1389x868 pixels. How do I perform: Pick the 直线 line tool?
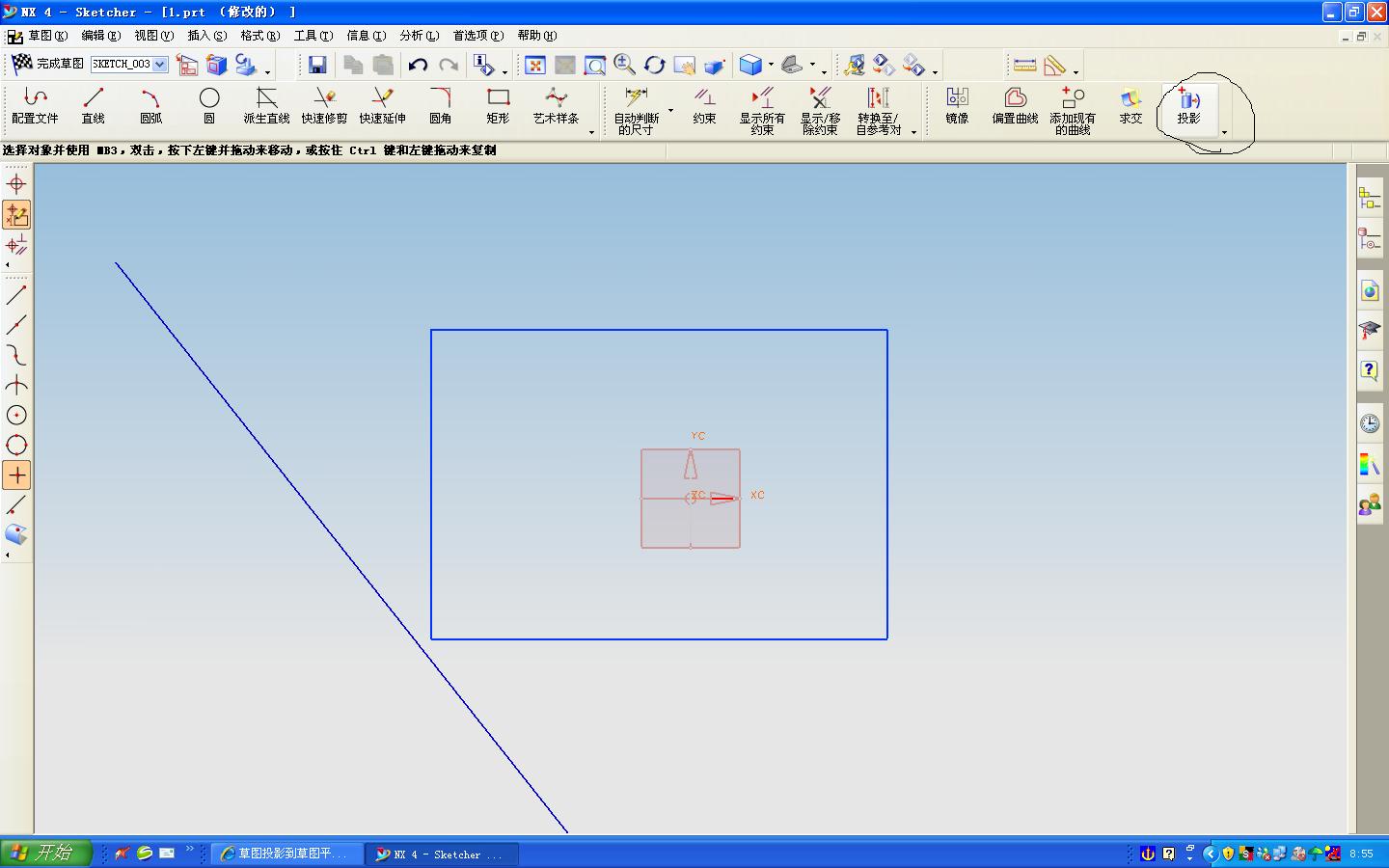(93, 106)
